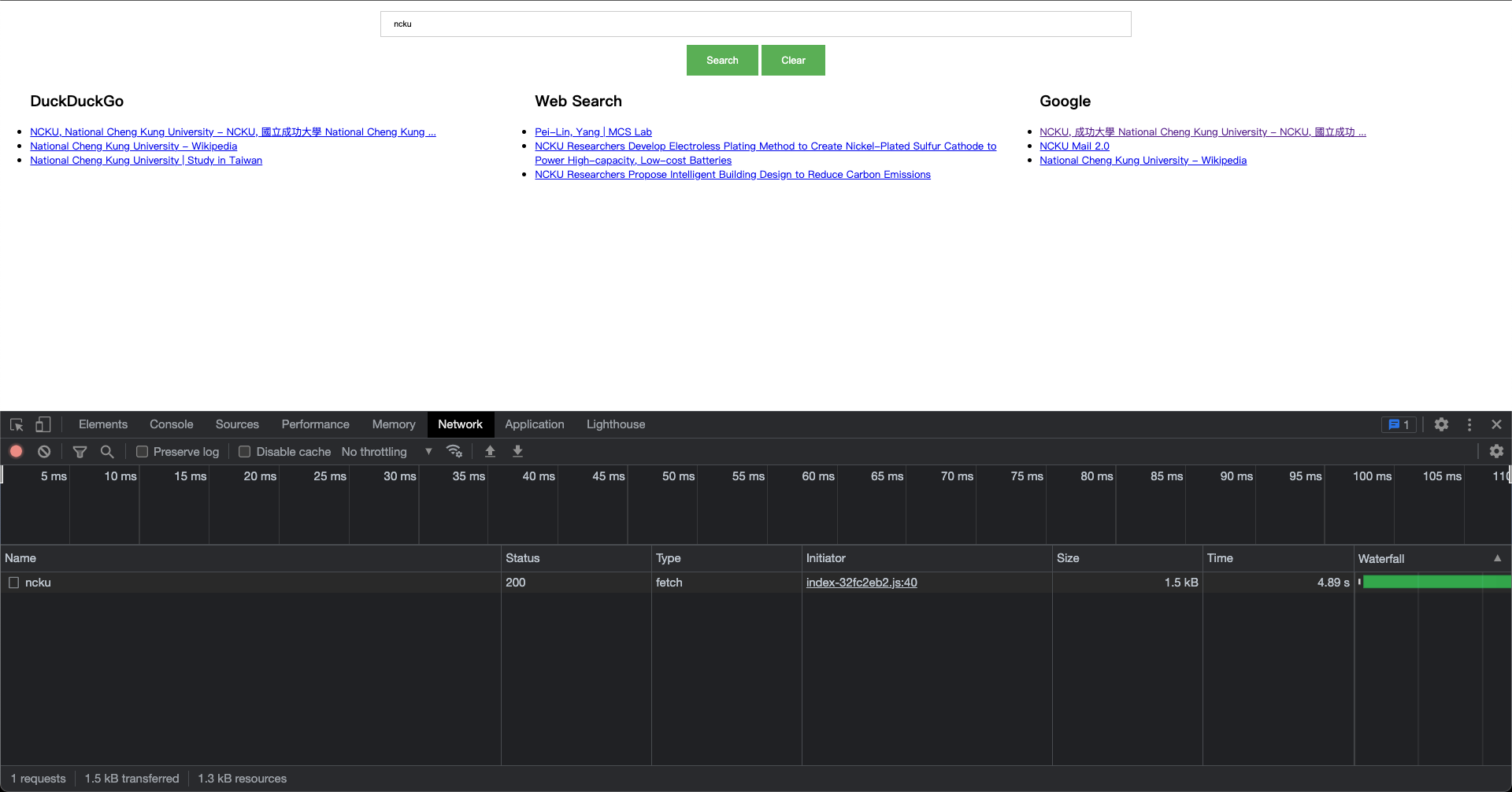1512x792 pixels.
Task: Select the Network tab
Action: click(461, 424)
